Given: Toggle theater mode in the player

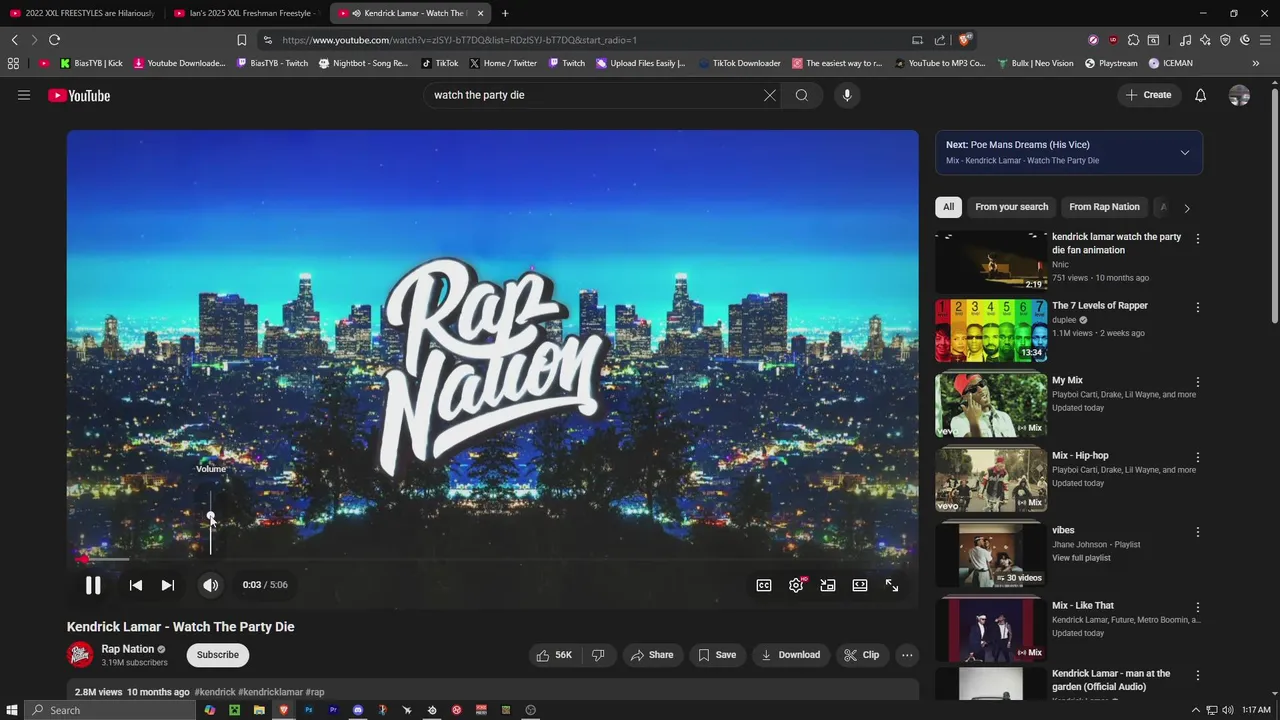Looking at the screenshot, I should [x=860, y=586].
